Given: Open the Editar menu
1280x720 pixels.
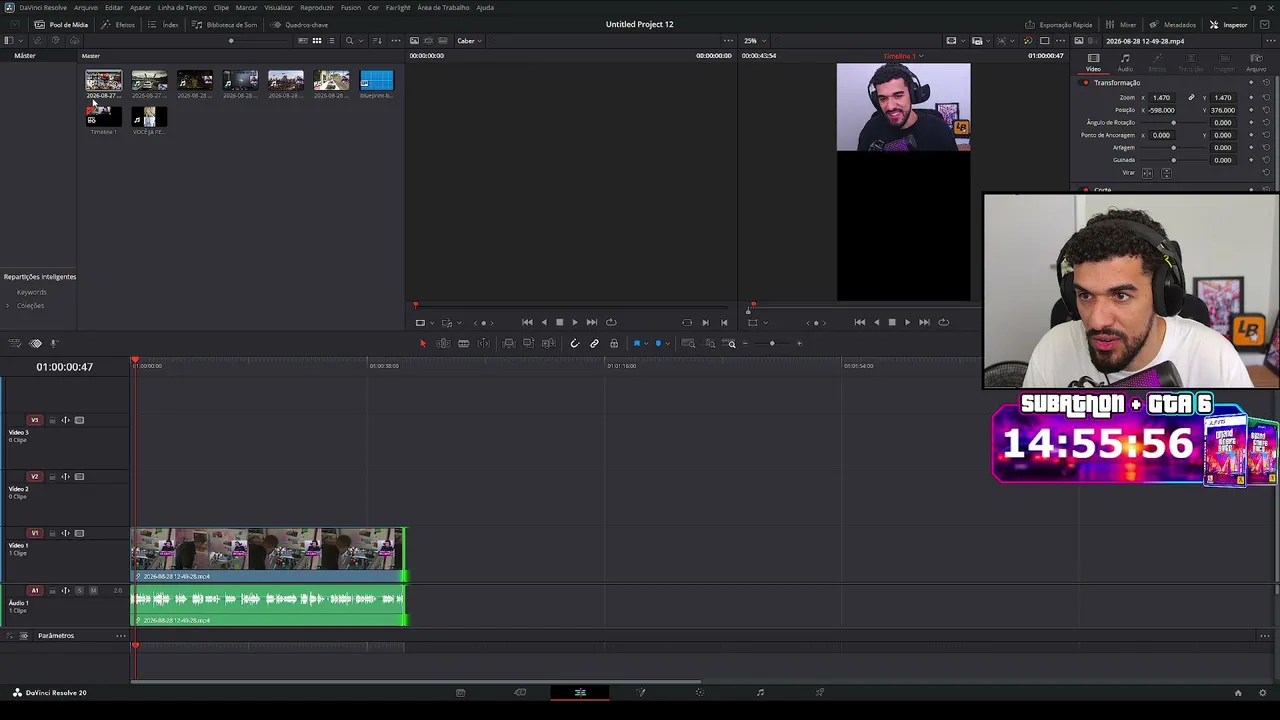Looking at the screenshot, I should pos(114,7).
